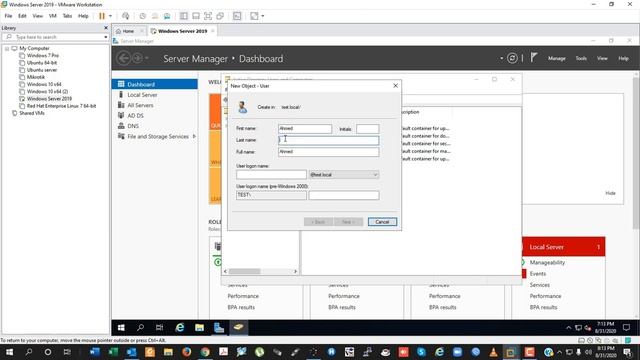This screenshot has width=640, height=360.
Task: Open Server Manager Manage menu
Action: pyautogui.click(x=557, y=58)
